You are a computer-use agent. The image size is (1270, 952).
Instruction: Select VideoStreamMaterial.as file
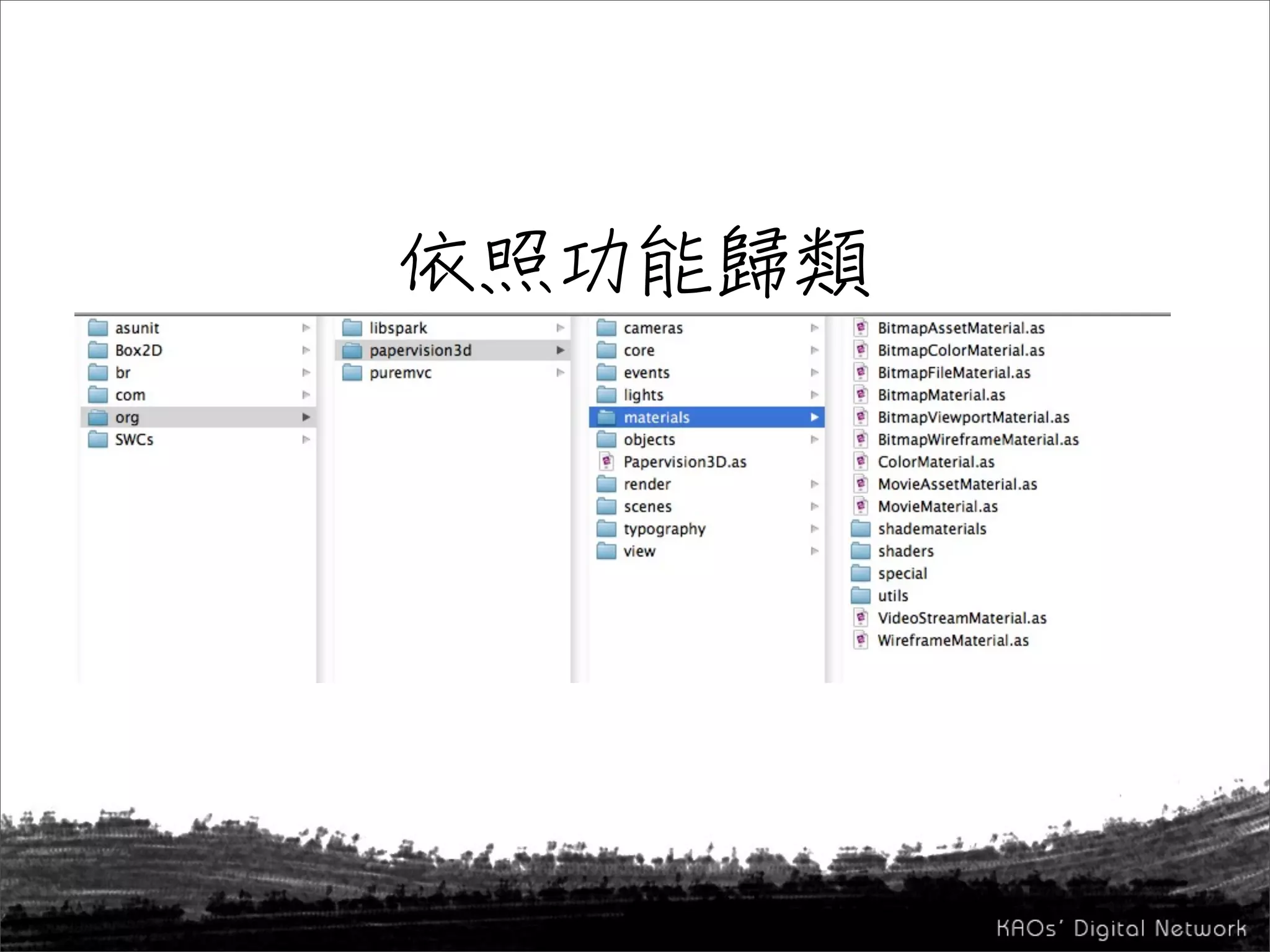point(961,618)
